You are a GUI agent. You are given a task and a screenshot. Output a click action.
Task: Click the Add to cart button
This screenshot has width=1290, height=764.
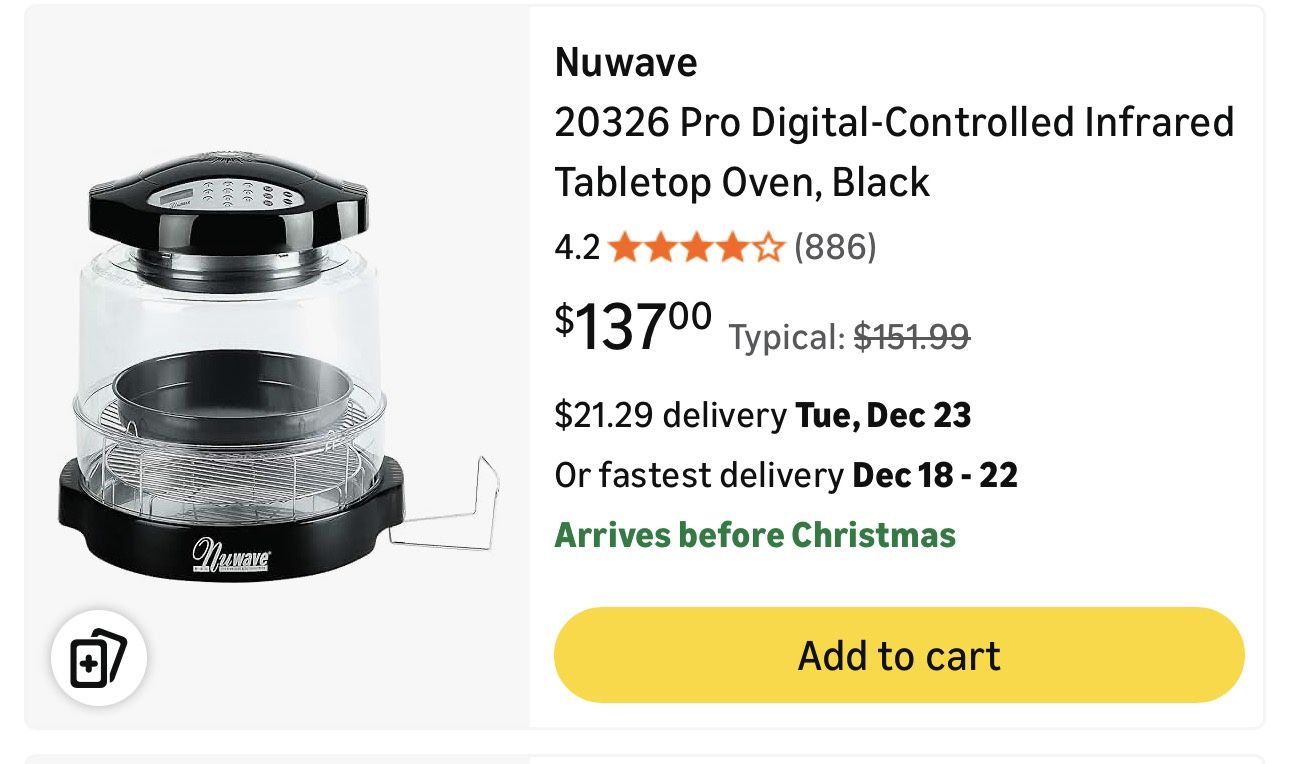click(x=898, y=655)
